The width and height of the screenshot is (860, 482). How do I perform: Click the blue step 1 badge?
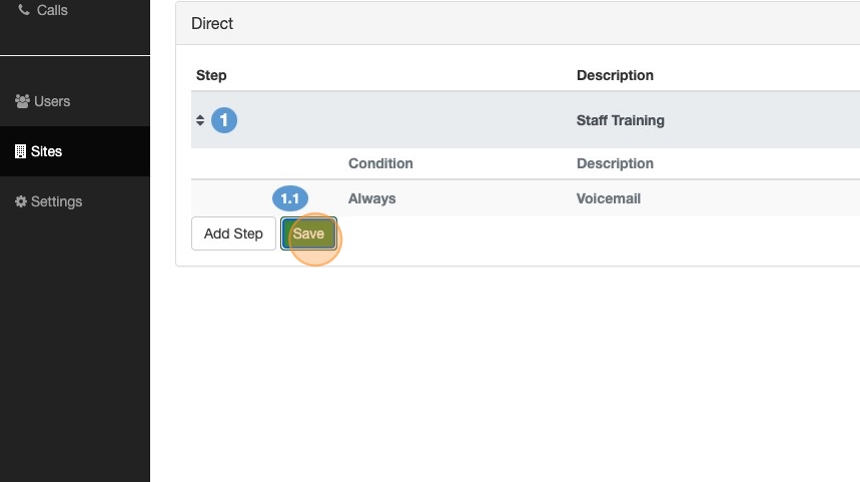224,120
